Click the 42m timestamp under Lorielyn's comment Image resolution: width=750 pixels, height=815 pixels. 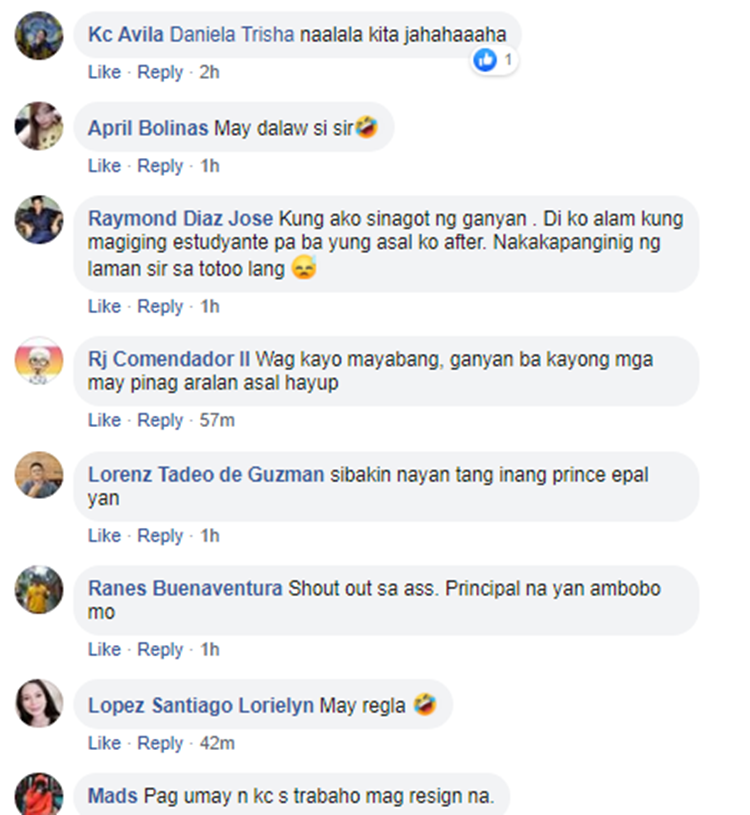(x=217, y=743)
